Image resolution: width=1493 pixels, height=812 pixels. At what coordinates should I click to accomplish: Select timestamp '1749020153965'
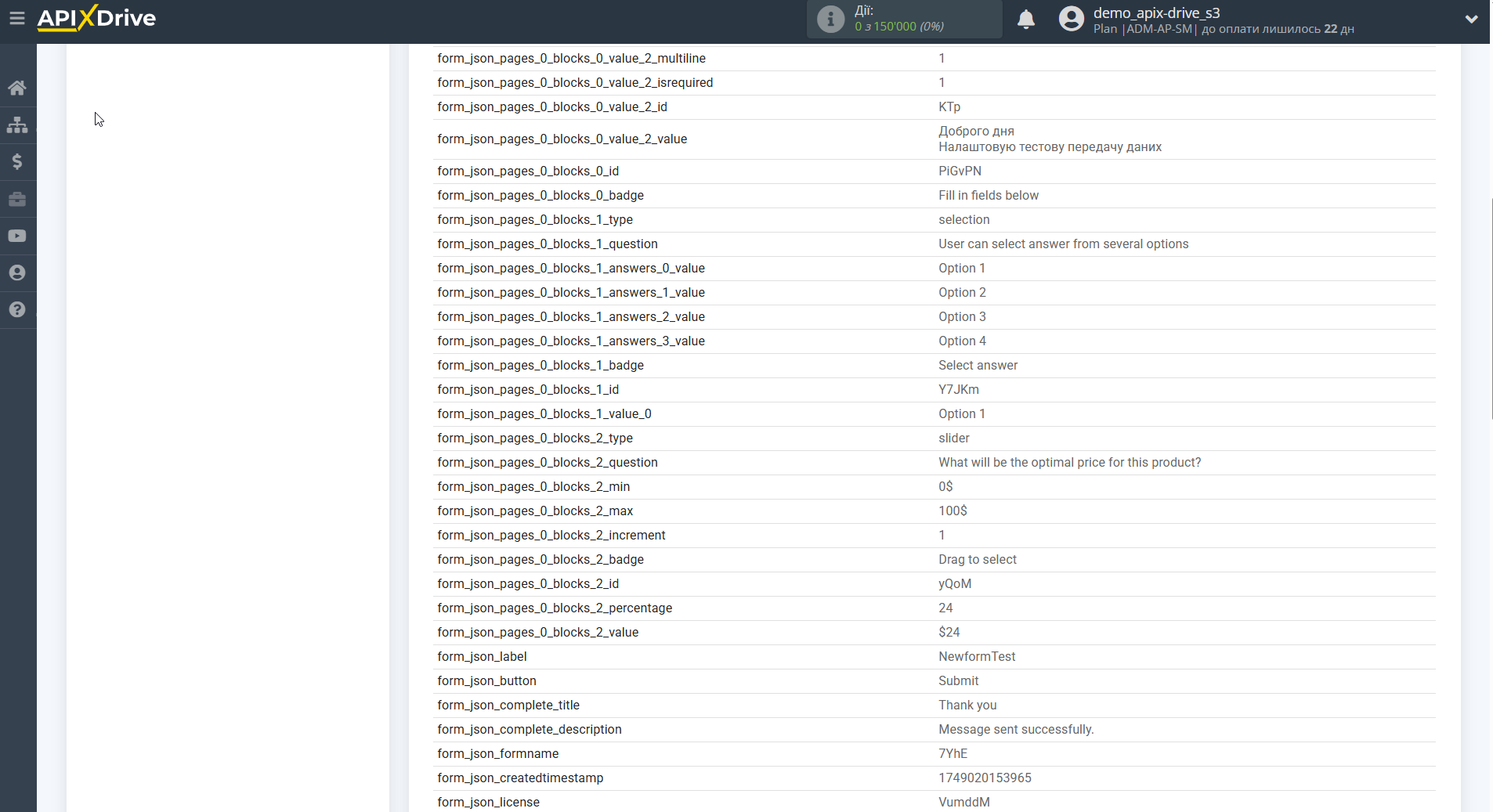tap(985, 778)
